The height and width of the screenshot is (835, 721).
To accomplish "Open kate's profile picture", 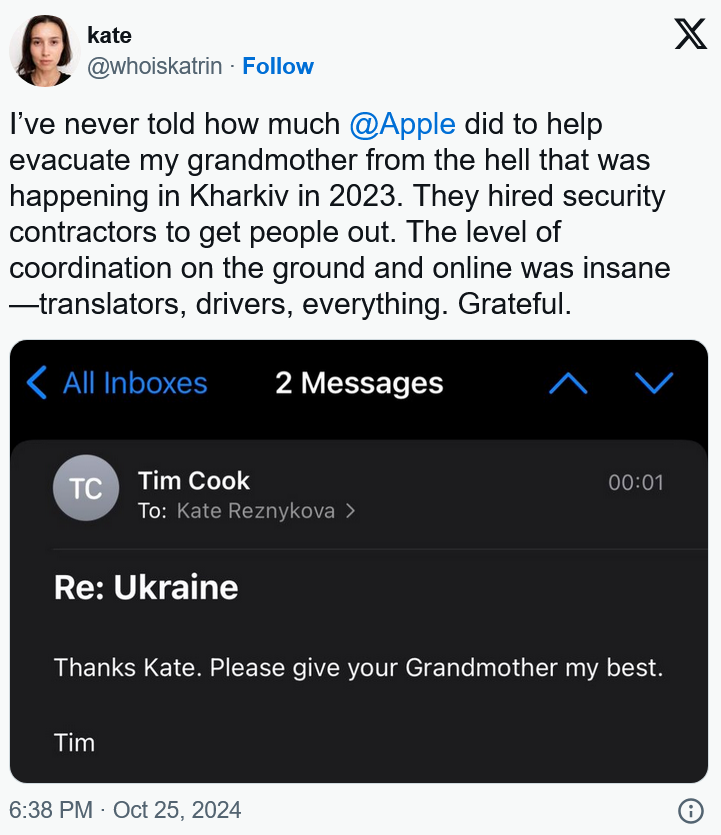I will coord(44,50).
